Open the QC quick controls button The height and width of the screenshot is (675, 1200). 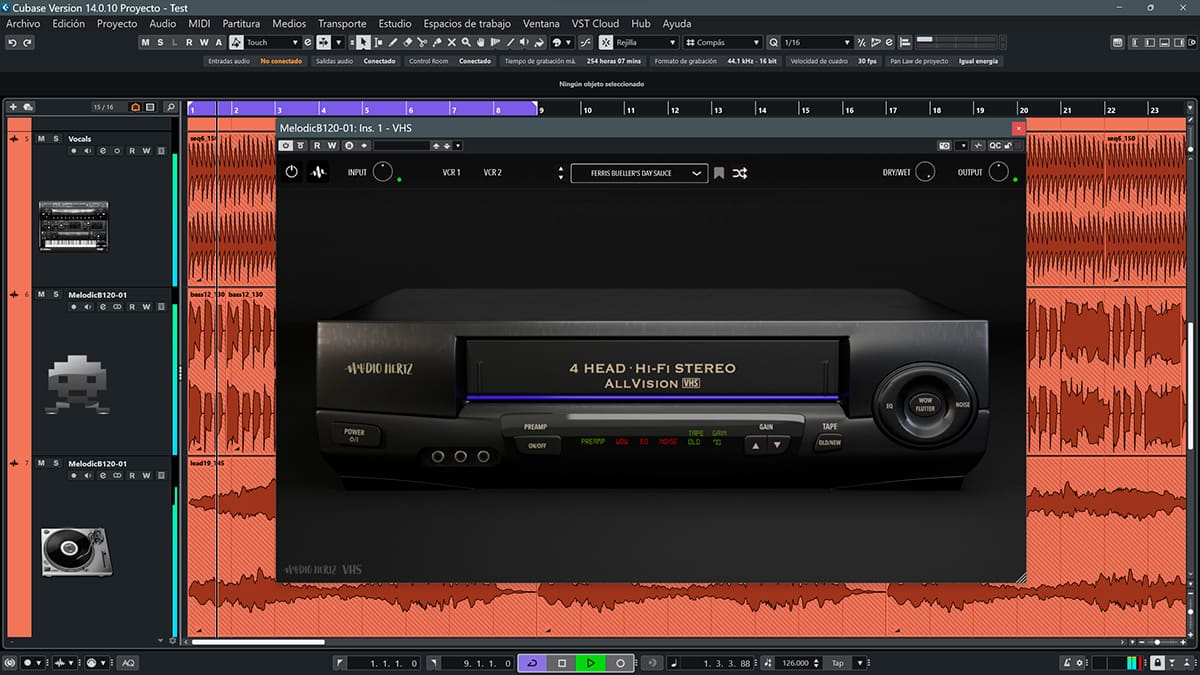click(x=995, y=145)
